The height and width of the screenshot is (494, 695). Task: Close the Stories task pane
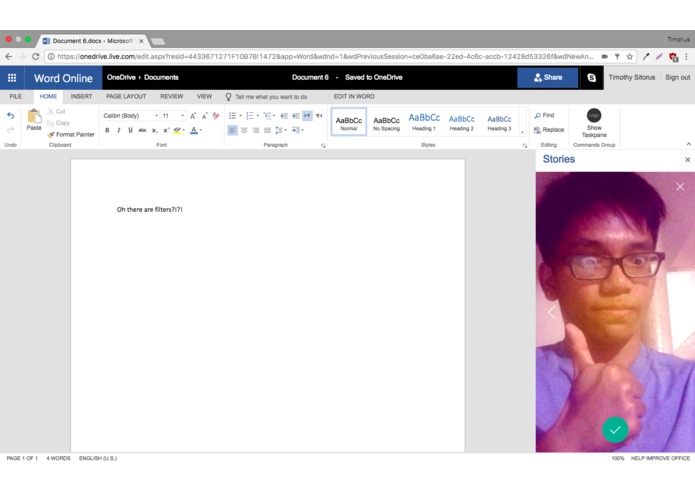click(x=687, y=159)
